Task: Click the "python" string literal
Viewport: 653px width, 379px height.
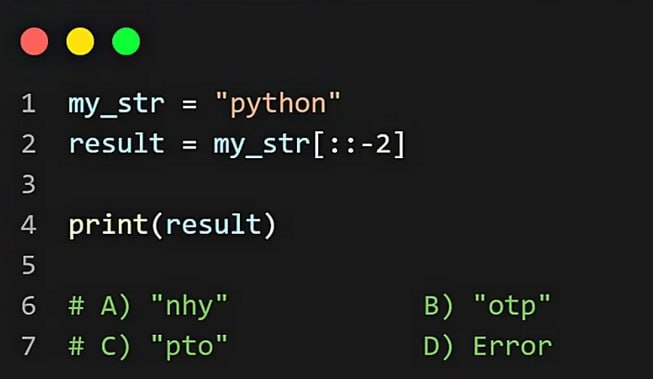Action: [278, 103]
